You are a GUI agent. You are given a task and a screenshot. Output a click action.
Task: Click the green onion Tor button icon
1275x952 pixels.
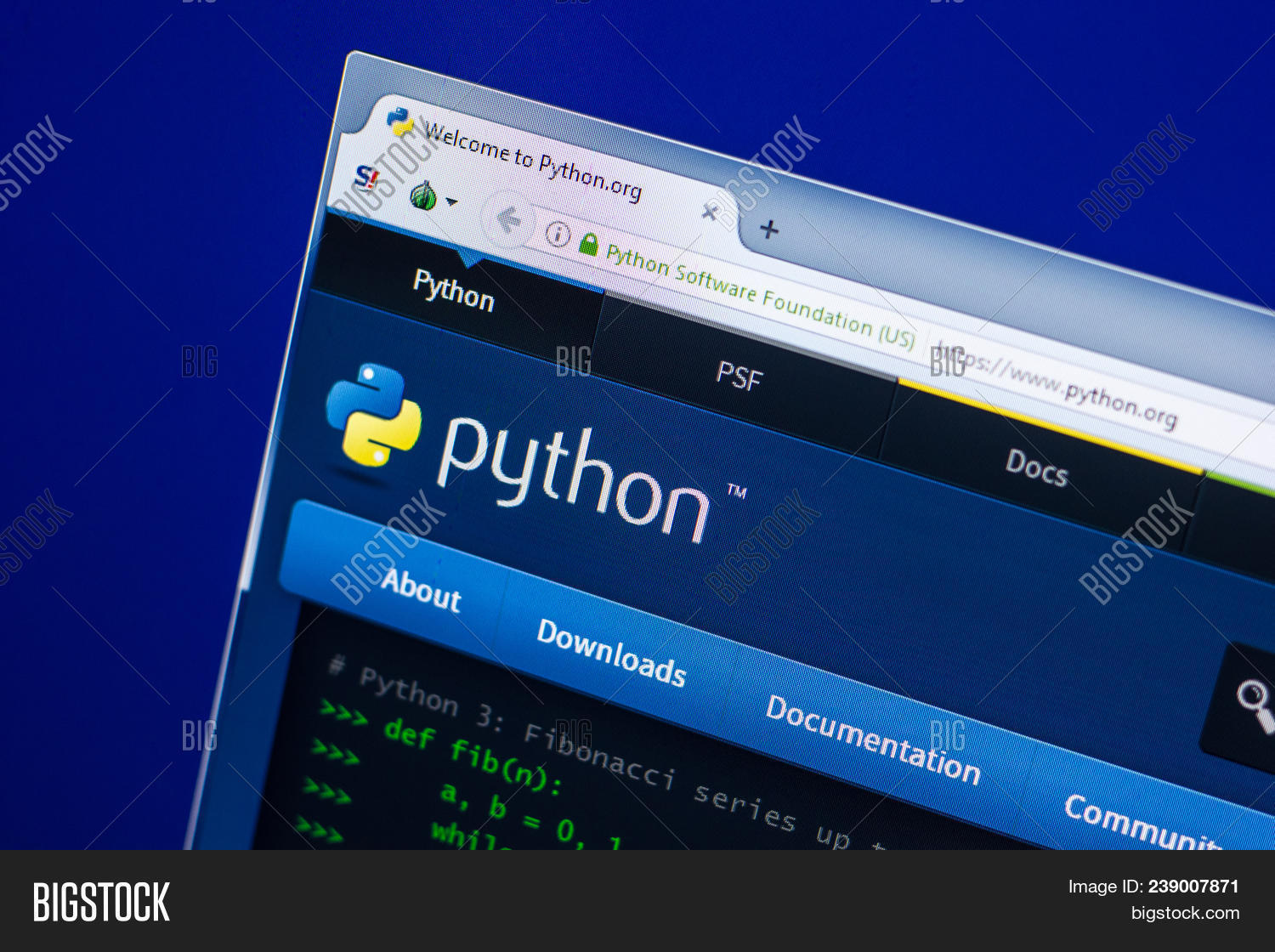(x=422, y=196)
